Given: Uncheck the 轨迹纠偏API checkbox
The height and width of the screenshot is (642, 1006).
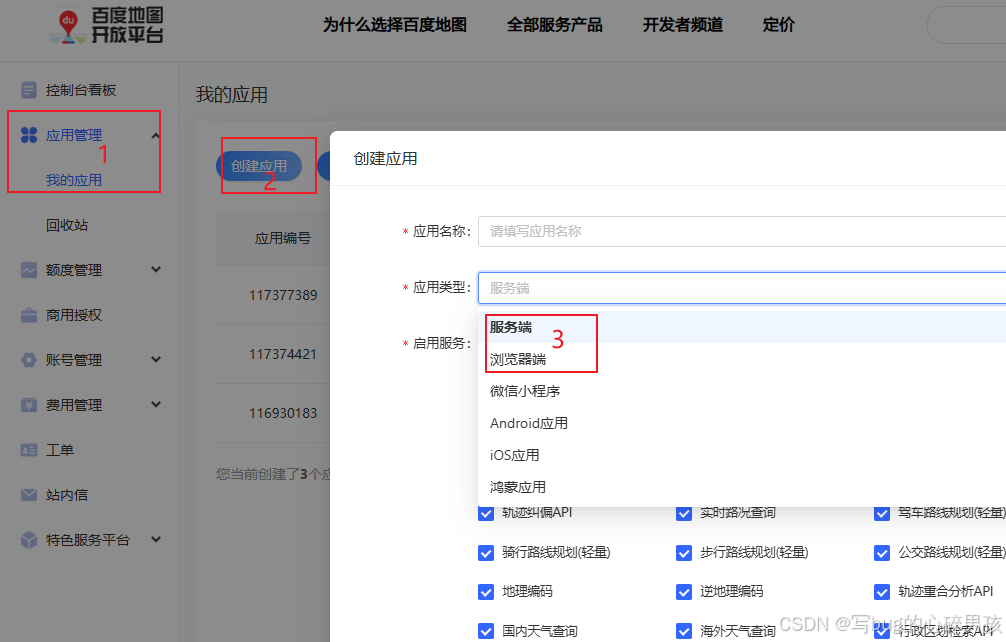Looking at the screenshot, I should pos(486,513).
